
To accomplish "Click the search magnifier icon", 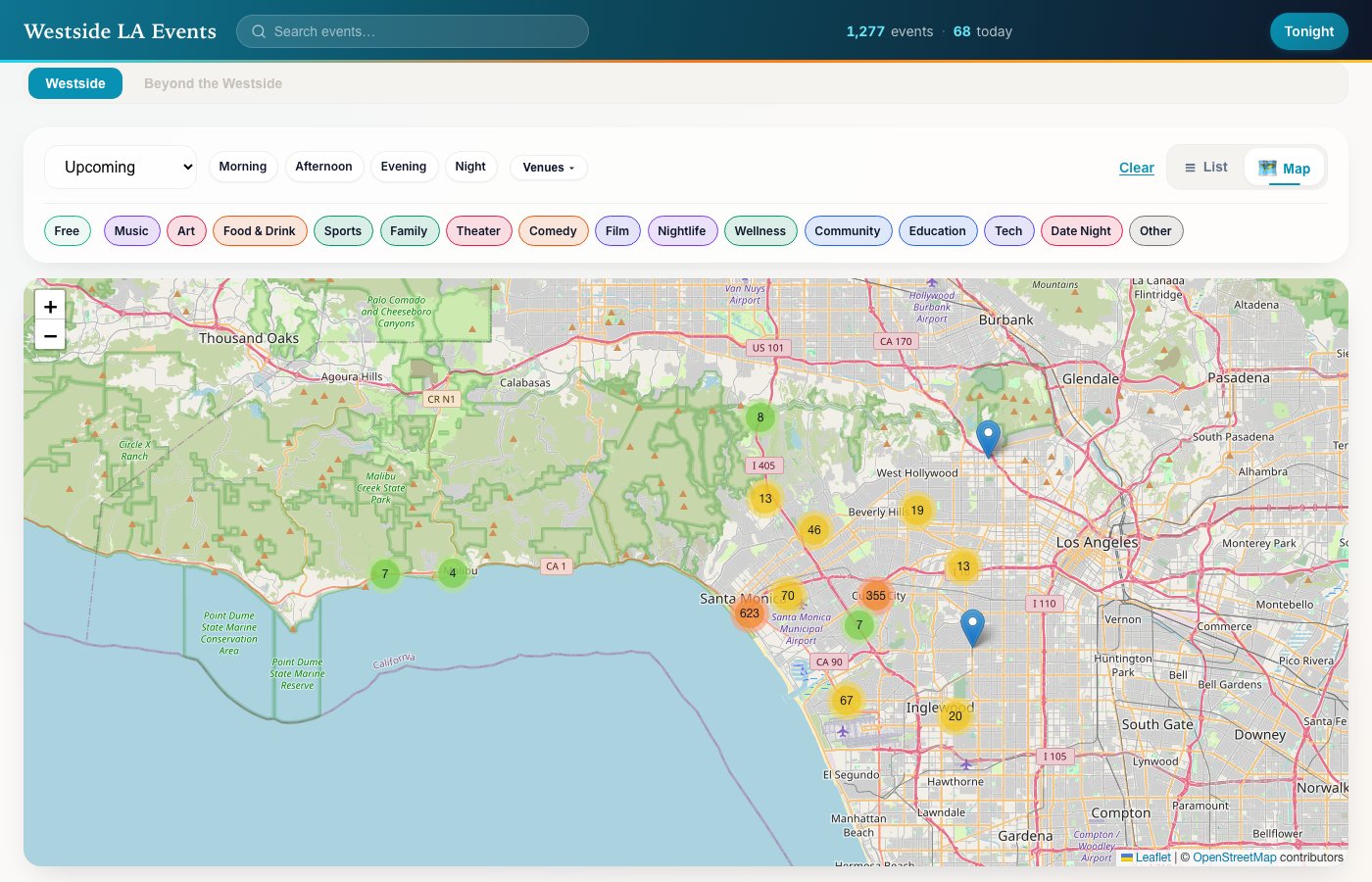I will pos(259,31).
